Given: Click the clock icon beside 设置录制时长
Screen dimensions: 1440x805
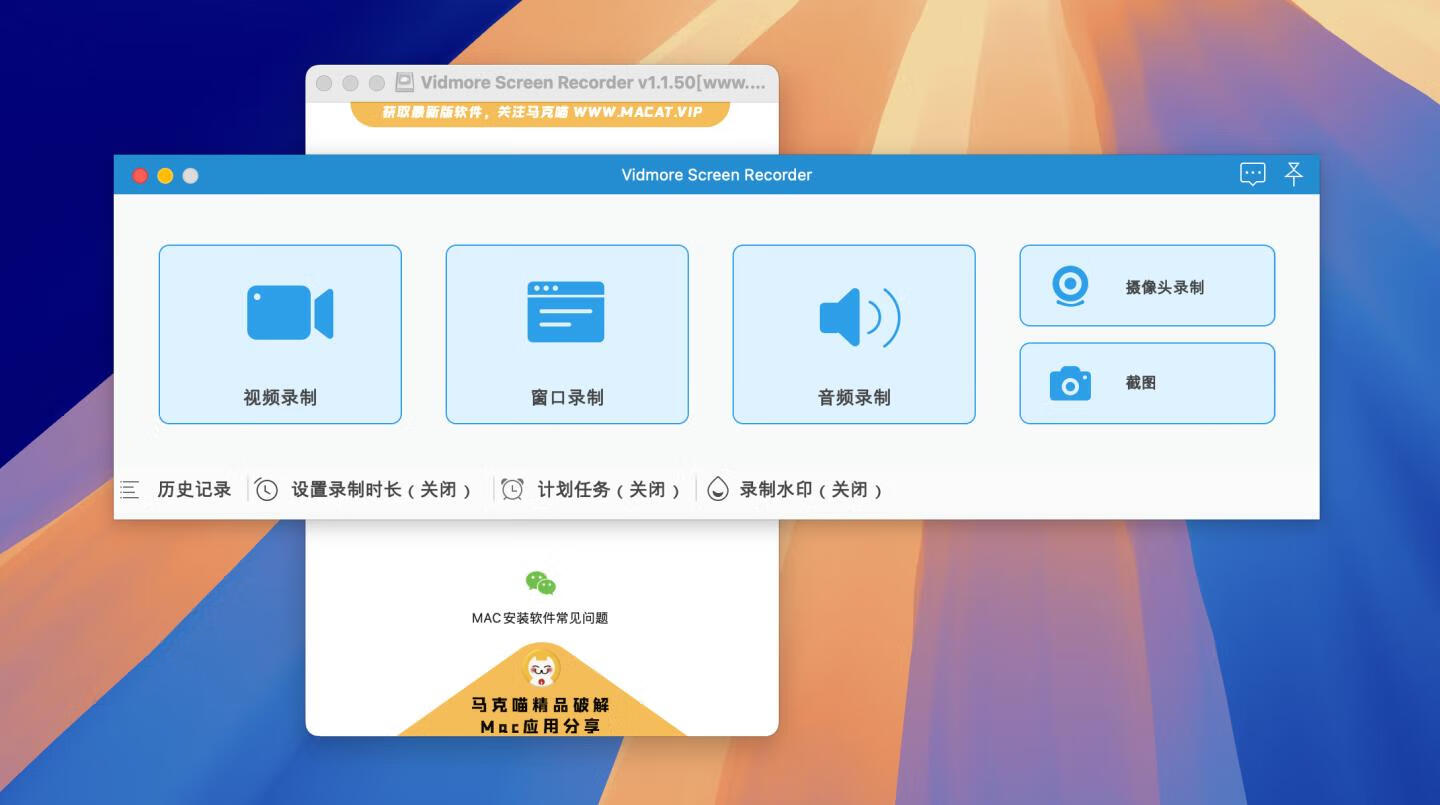Looking at the screenshot, I should coord(266,489).
